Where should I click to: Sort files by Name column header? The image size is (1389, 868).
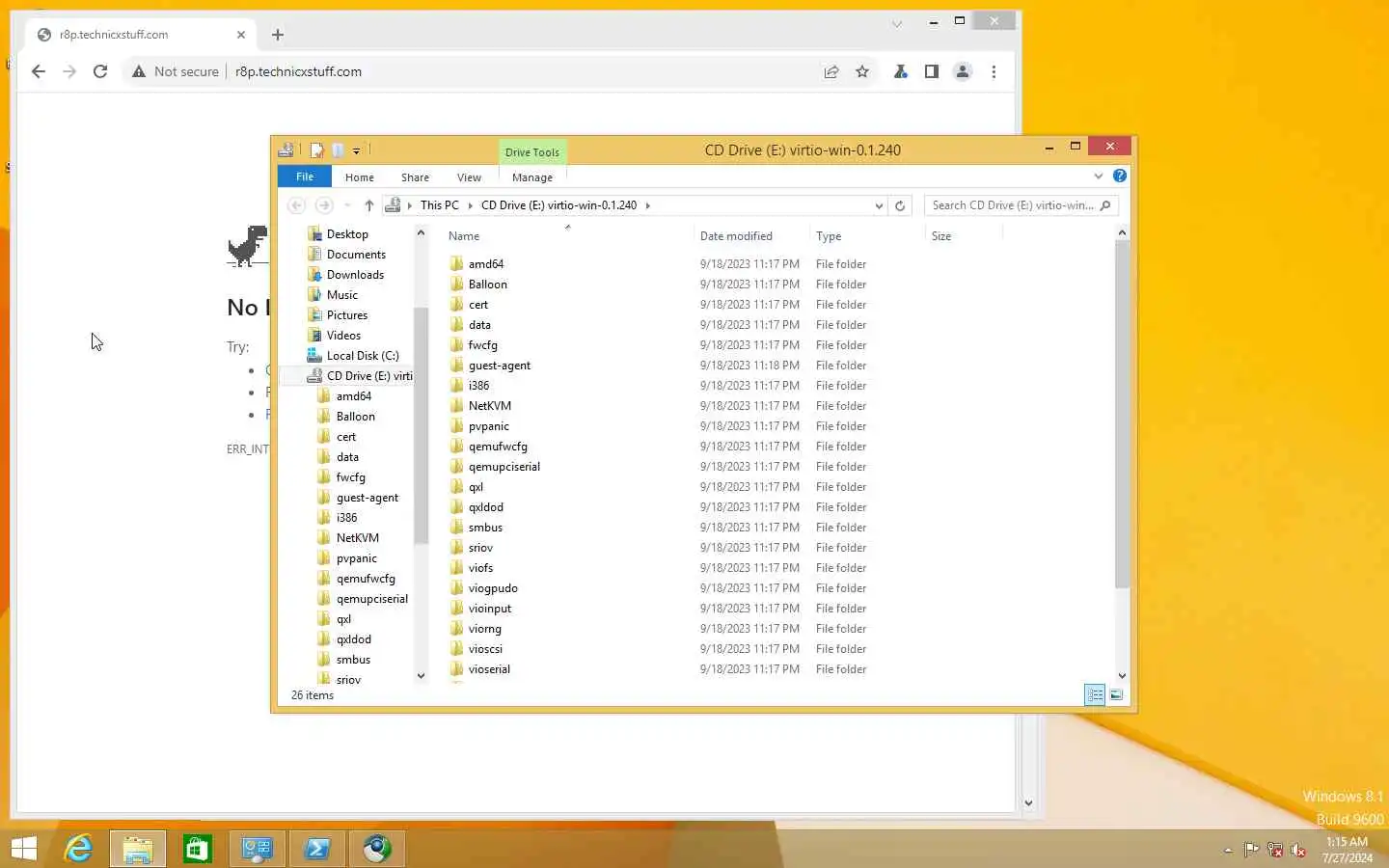463,236
